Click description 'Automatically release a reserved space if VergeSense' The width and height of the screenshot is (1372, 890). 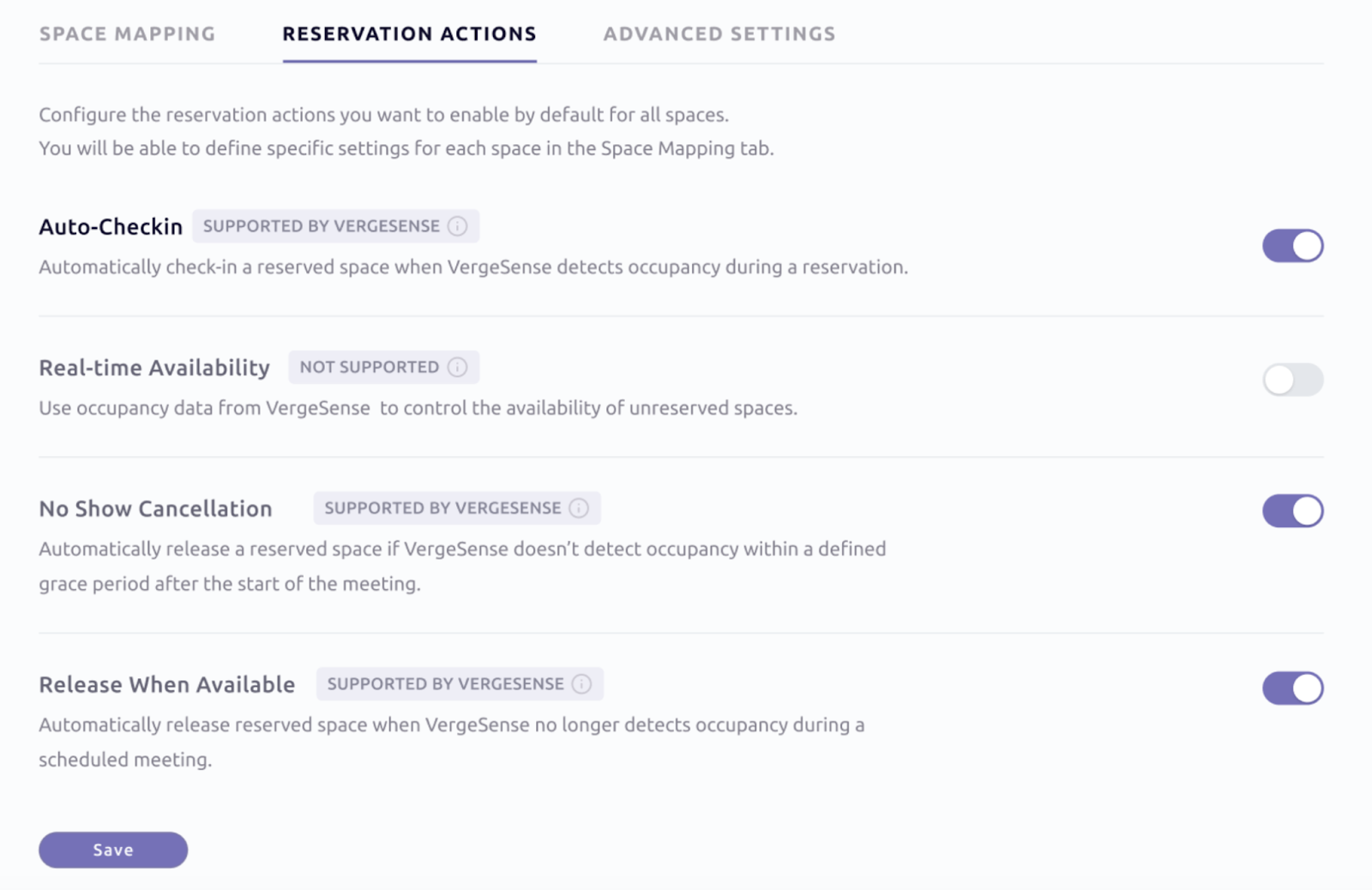click(x=462, y=566)
